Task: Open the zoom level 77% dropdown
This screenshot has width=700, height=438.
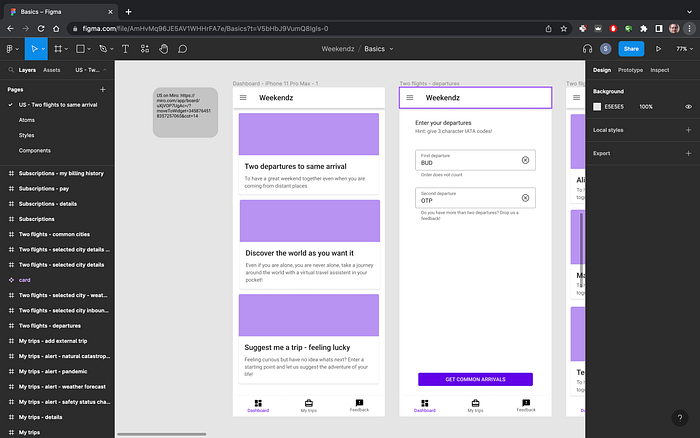Action: [x=683, y=48]
